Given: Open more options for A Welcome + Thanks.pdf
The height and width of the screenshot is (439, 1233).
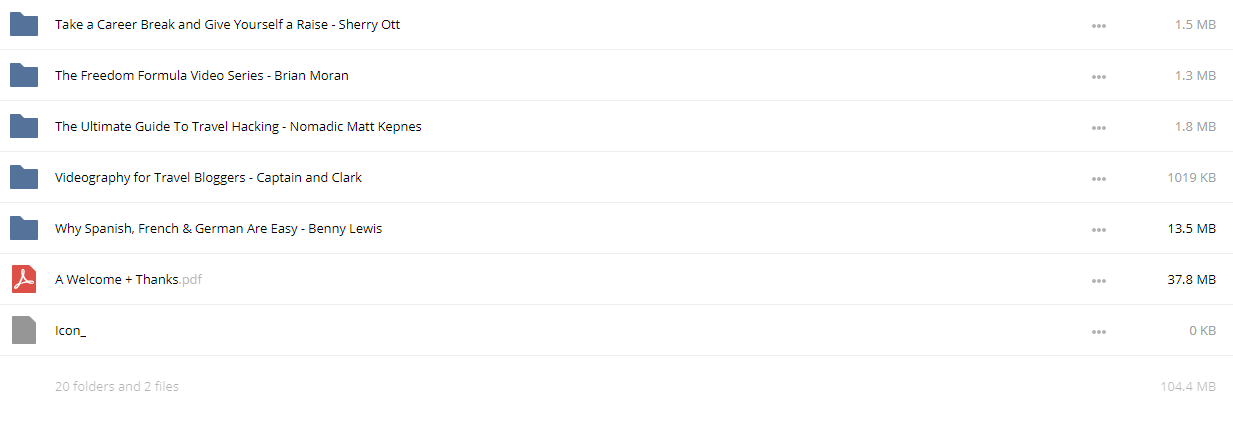Looking at the screenshot, I should point(1099,281).
